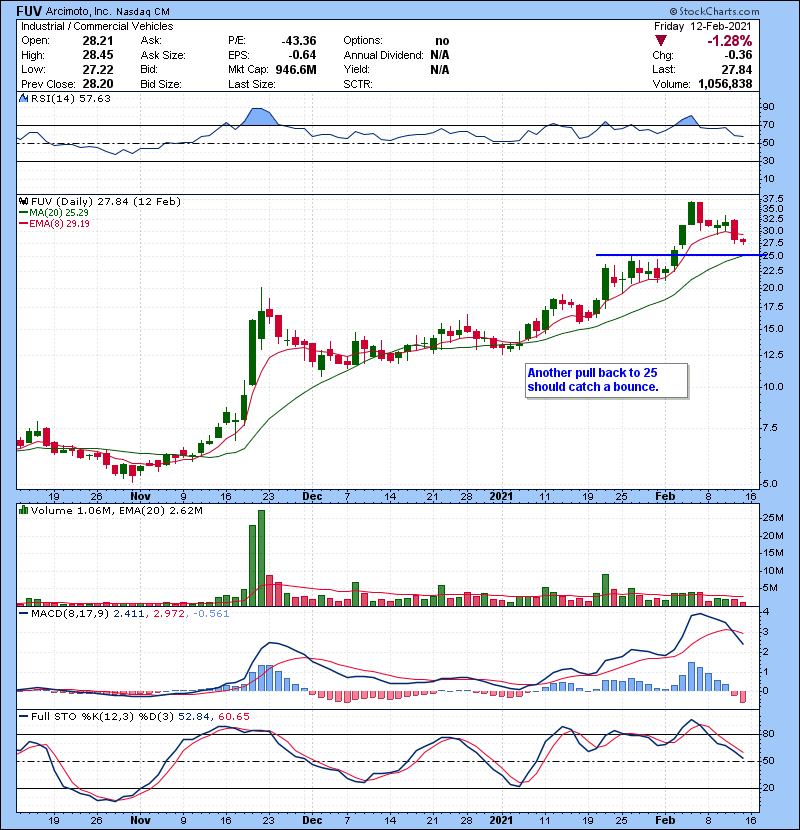Click the 37.5 label on the price axis

(772, 199)
